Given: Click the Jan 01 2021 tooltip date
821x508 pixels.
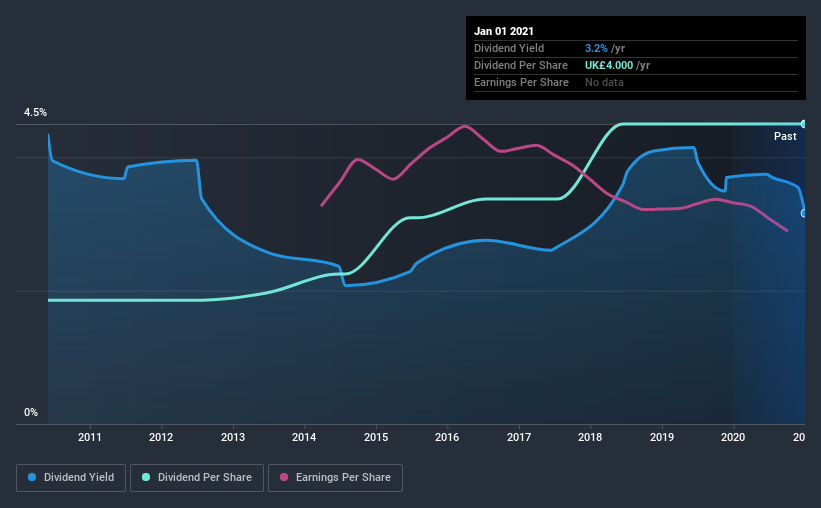Looking at the screenshot, I should (x=504, y=31).
